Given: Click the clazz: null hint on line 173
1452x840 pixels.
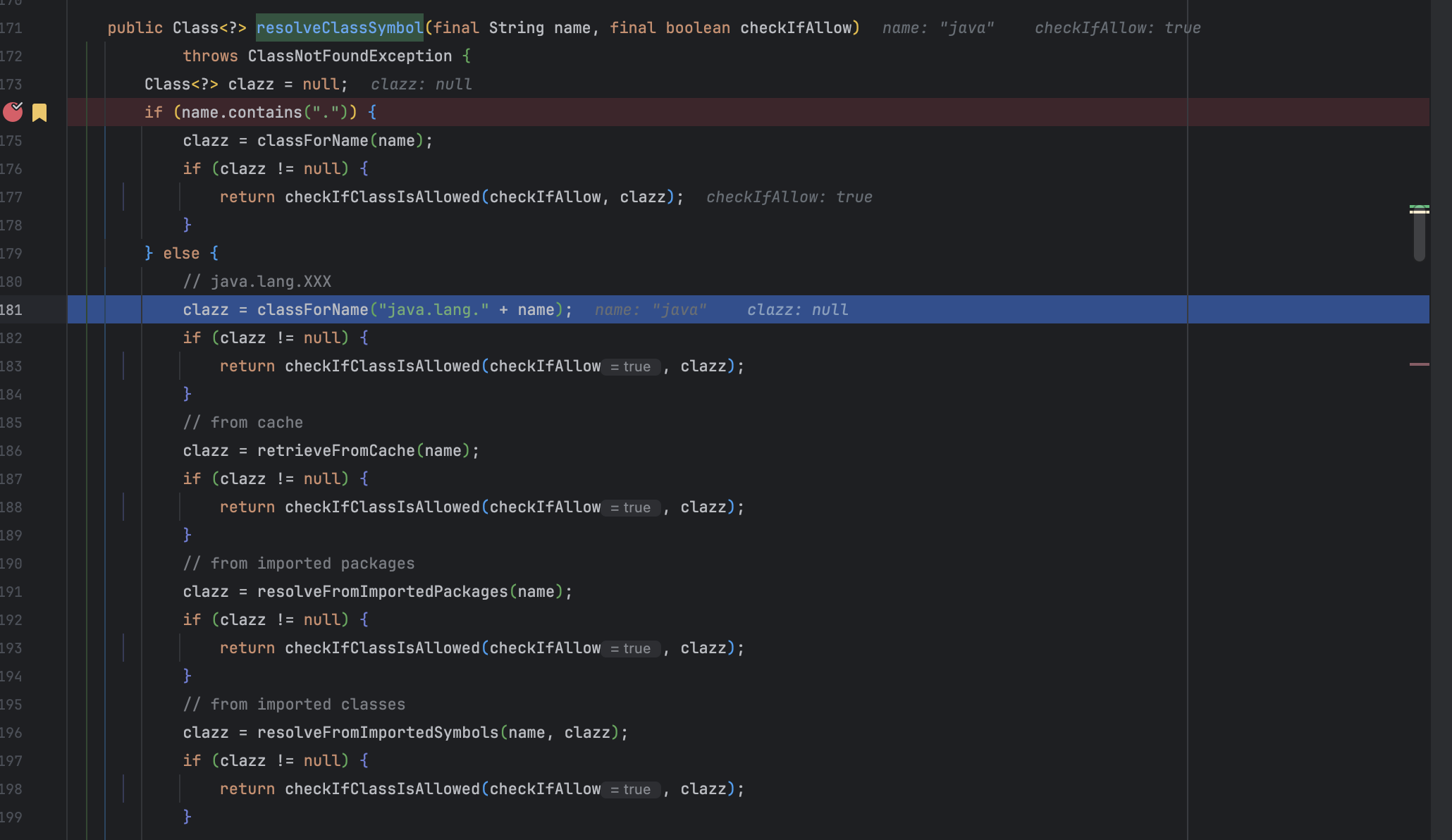Looking at the screenshot, I should [421, 85].
